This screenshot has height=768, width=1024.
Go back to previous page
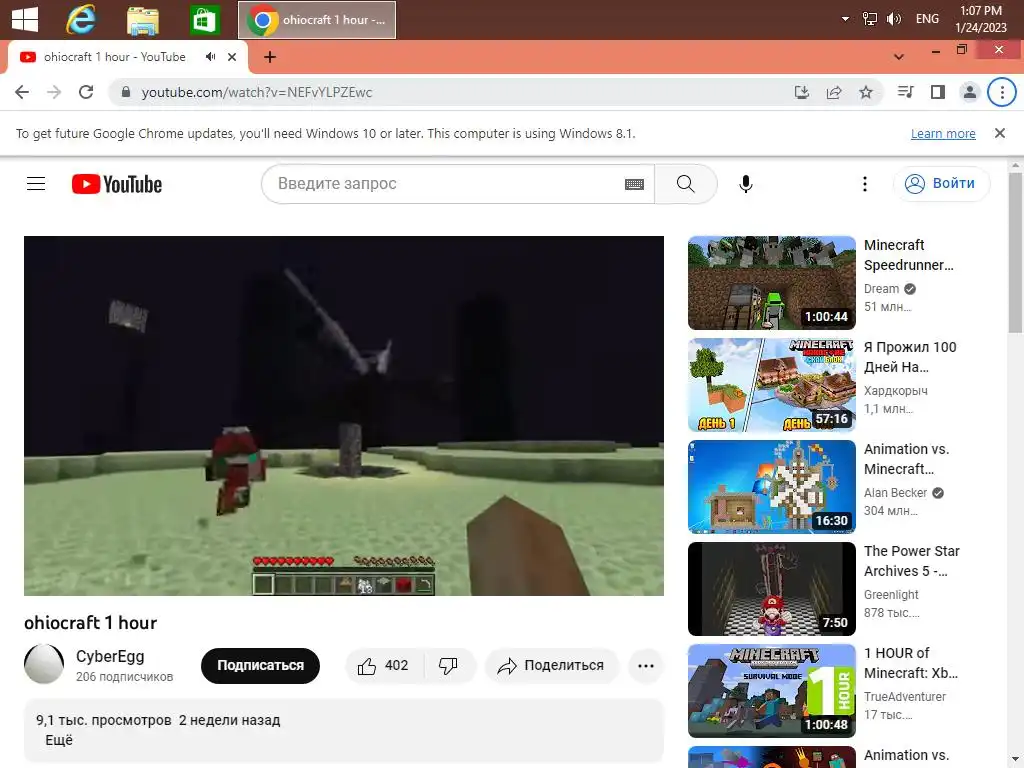[x=22, y=92]
